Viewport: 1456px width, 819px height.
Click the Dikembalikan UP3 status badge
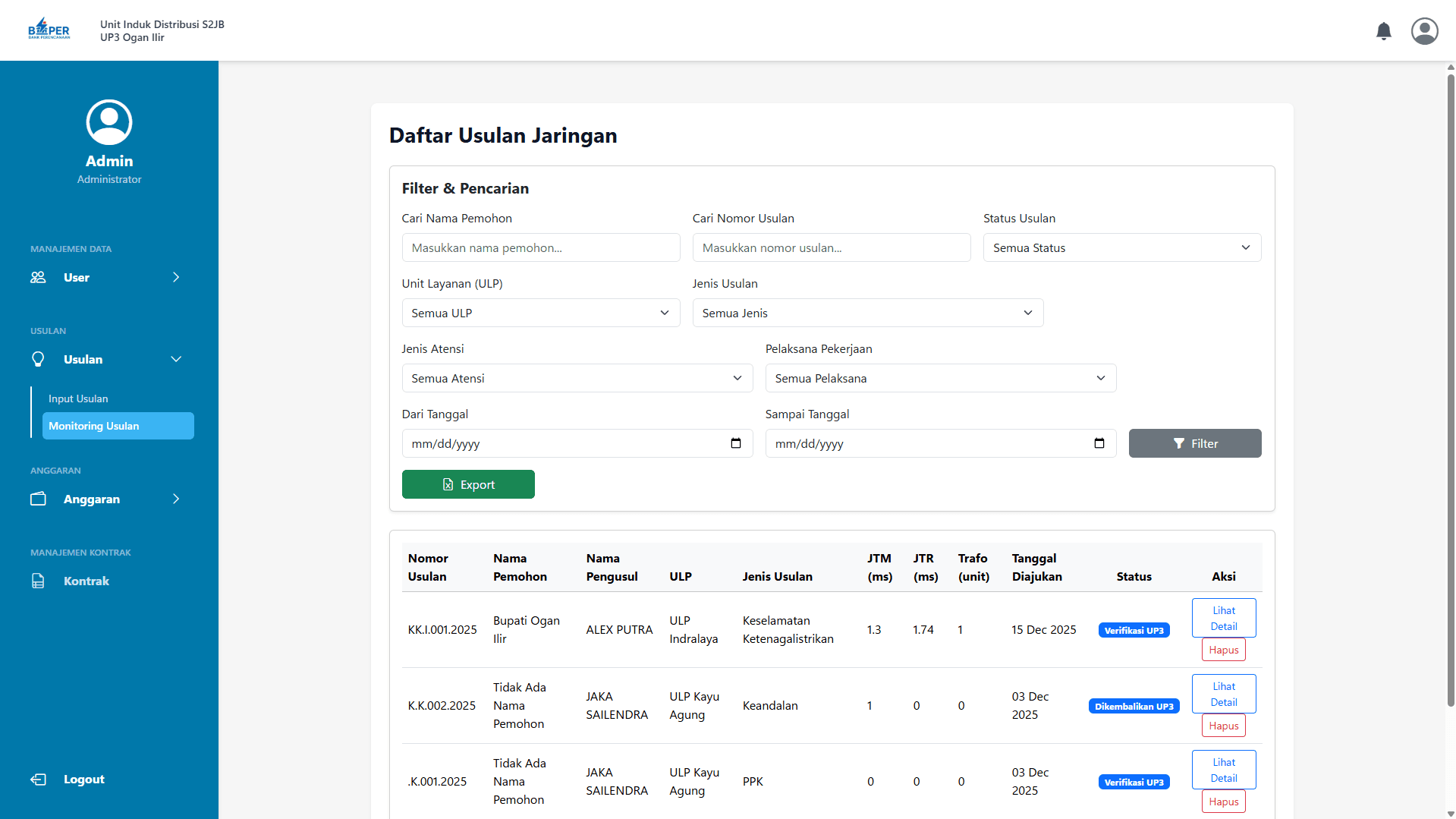pyautogui.click(x=1134, y=707)
